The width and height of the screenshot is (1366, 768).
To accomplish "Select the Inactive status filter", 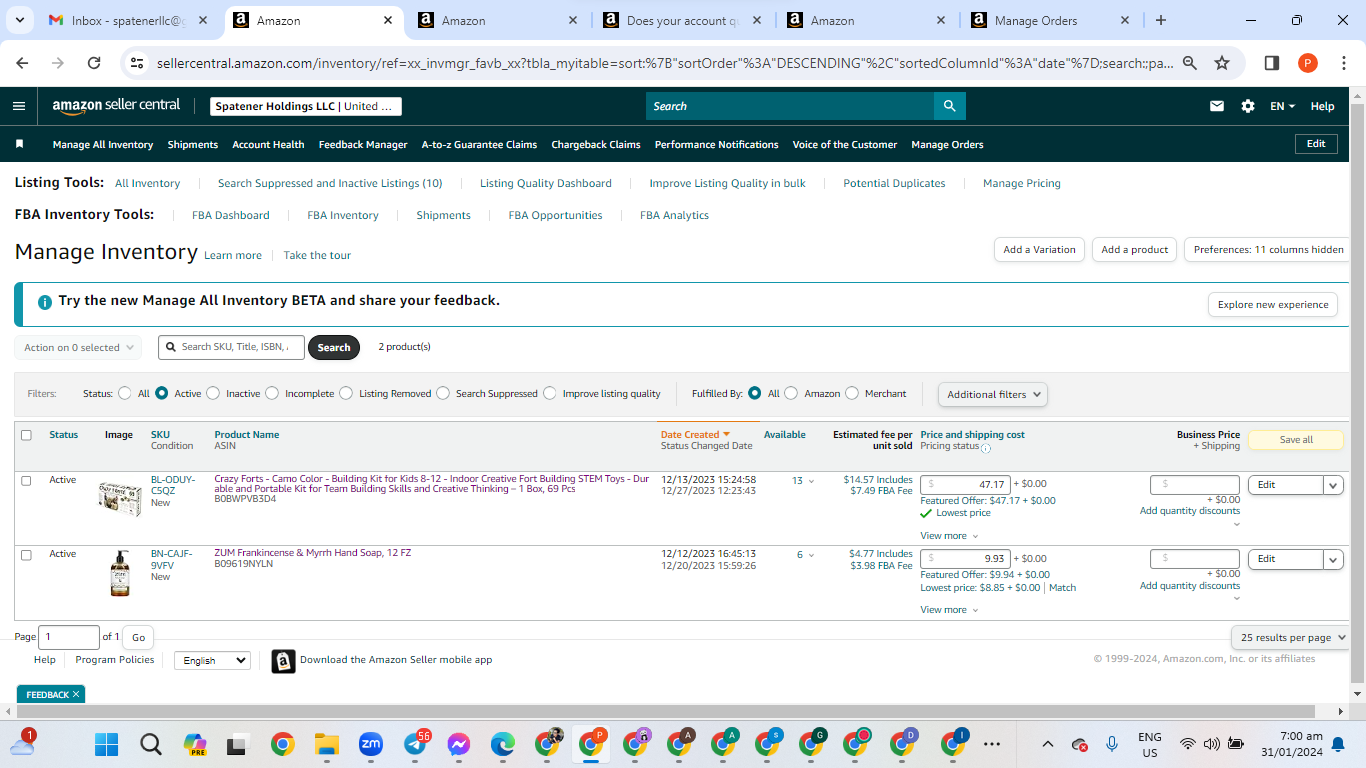I will tap(213, 393).
